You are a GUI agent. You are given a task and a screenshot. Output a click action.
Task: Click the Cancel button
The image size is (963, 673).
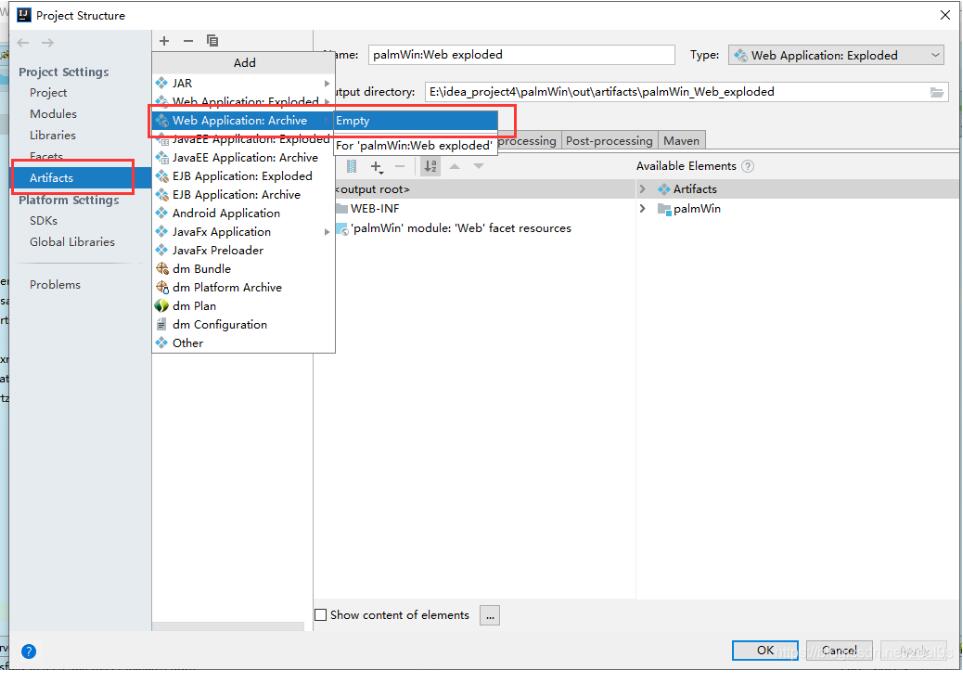(x=839, y=651)
